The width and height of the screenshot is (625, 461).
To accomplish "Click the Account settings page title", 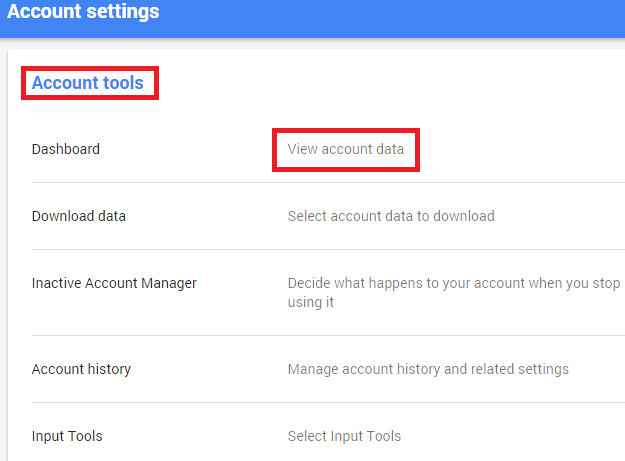I will [83, 12].
